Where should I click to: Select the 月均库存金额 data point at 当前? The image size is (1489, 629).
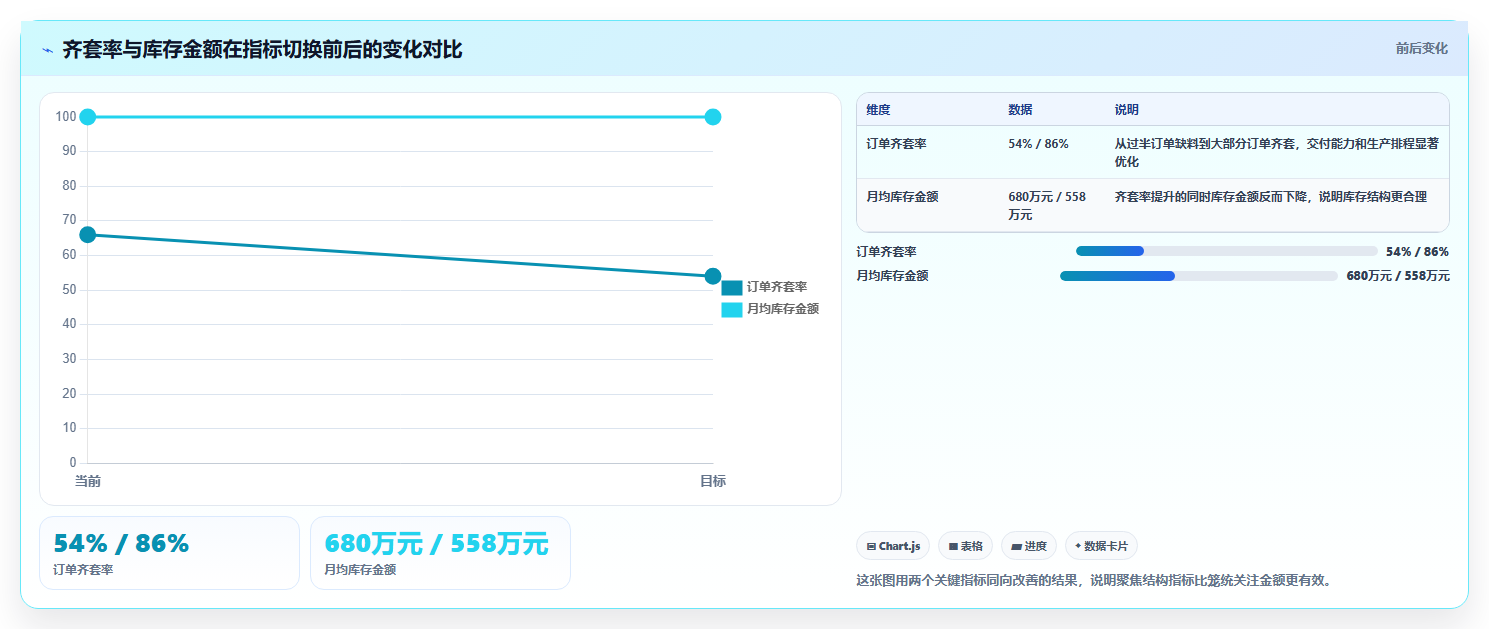click(x=88, y=117)
